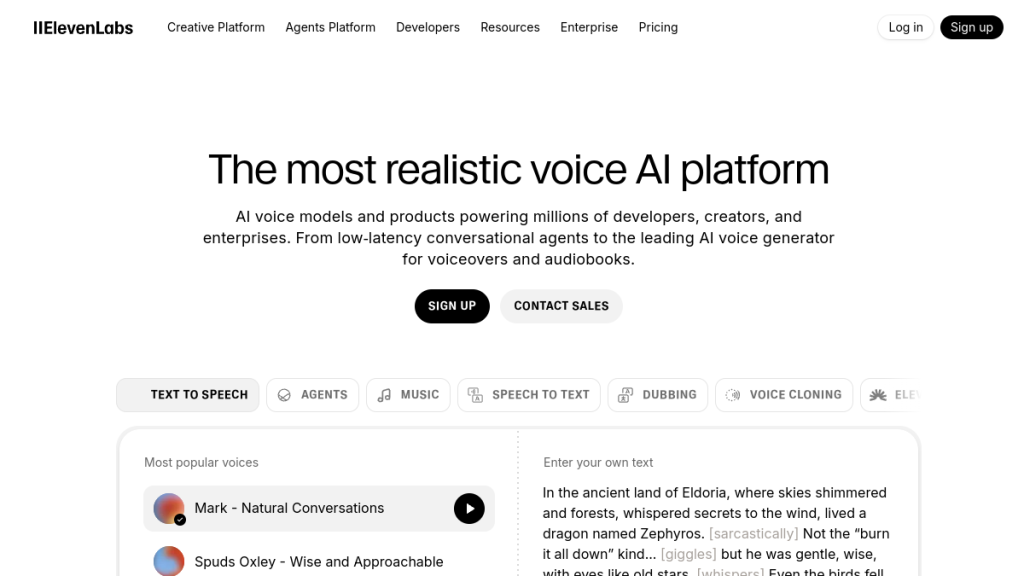Select the Agents icon tab
Viewport: 1024px width, 576px height.
[313, 395]
